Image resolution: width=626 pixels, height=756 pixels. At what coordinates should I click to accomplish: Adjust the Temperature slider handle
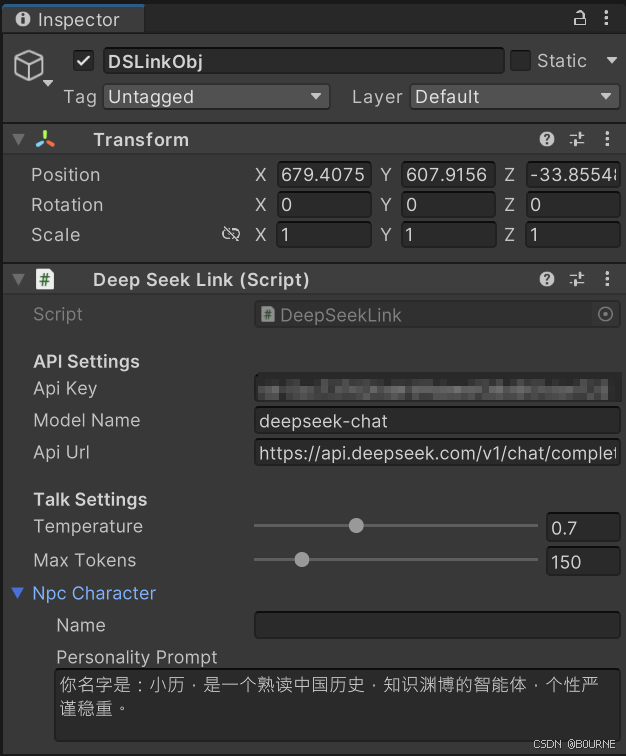coord(356,526)
